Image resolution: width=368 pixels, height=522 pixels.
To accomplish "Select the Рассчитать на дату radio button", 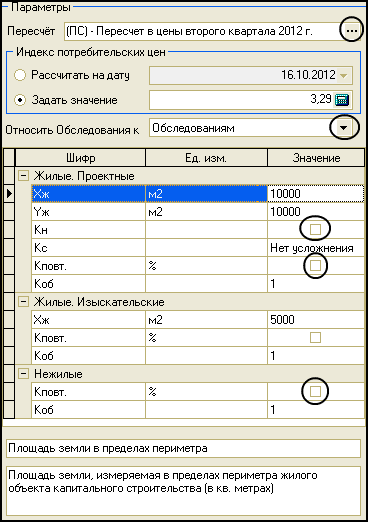I will (x=20, y=75).
